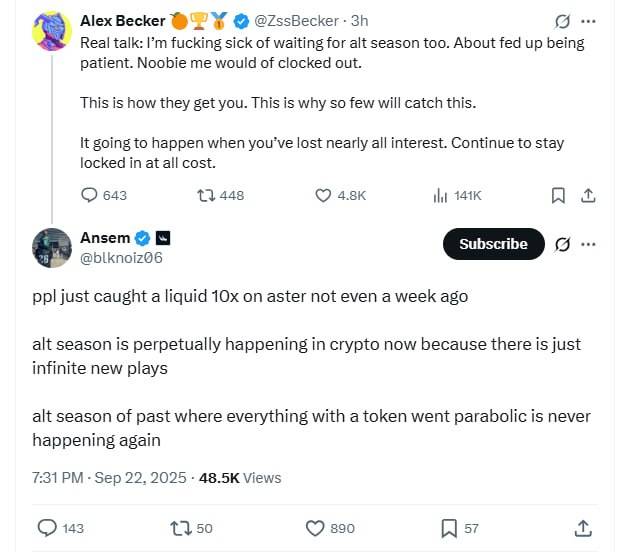This screenshot has width=622, height=552.
Task: Click Grok icon on Alex Becker's tweet
Action: point(562,21)
